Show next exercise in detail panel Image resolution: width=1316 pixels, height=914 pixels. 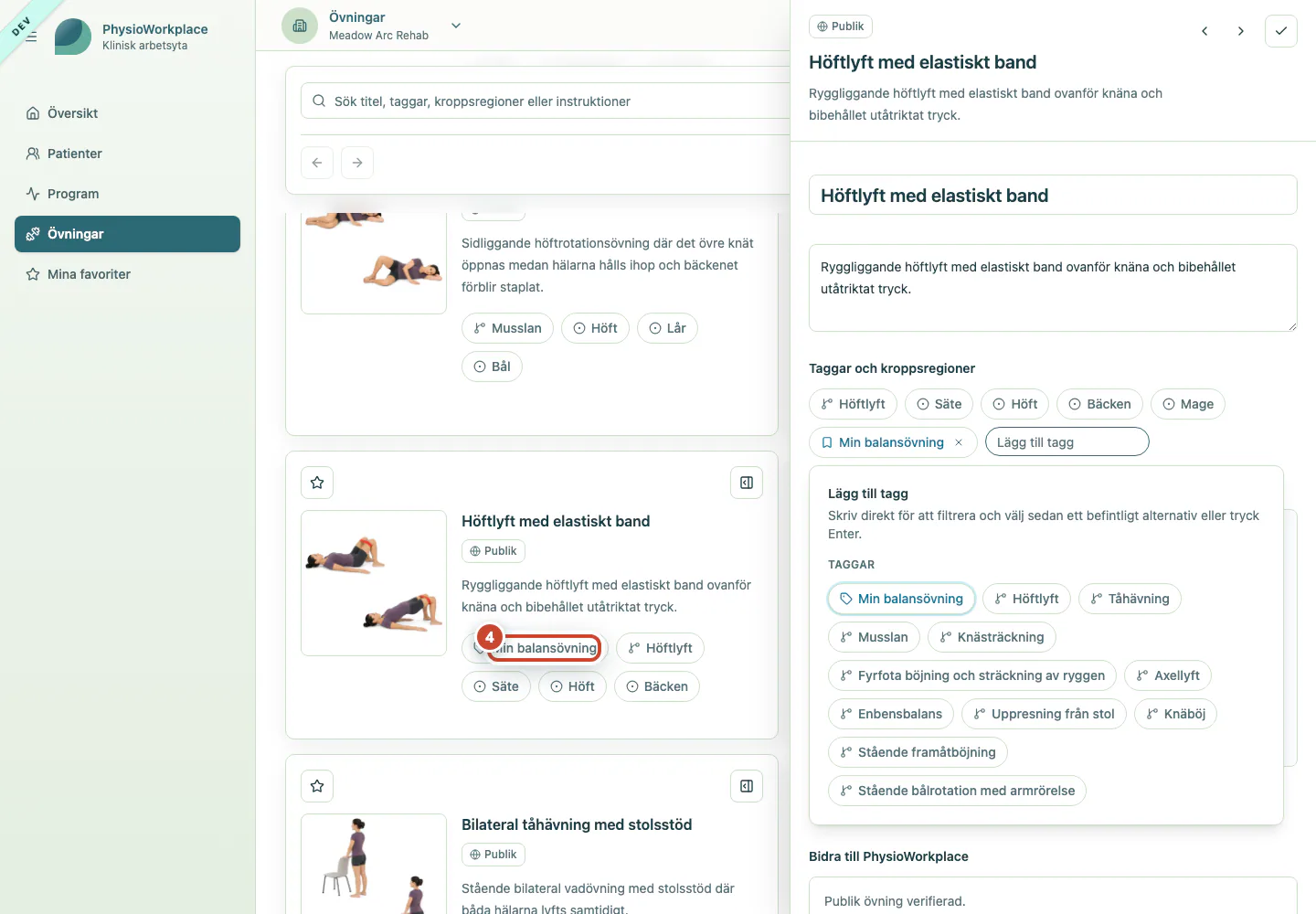tap(1240, 31)
